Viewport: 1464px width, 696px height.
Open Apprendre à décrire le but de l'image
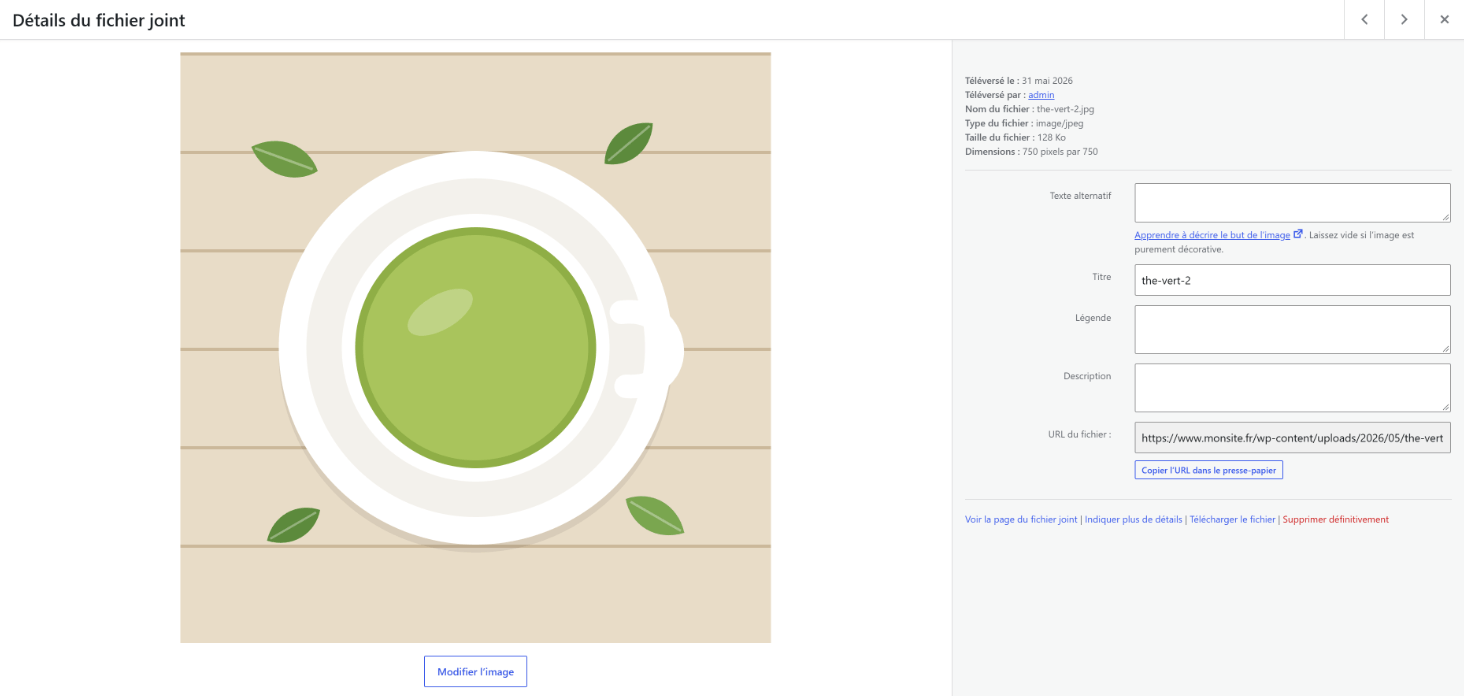pos(1212,235)
